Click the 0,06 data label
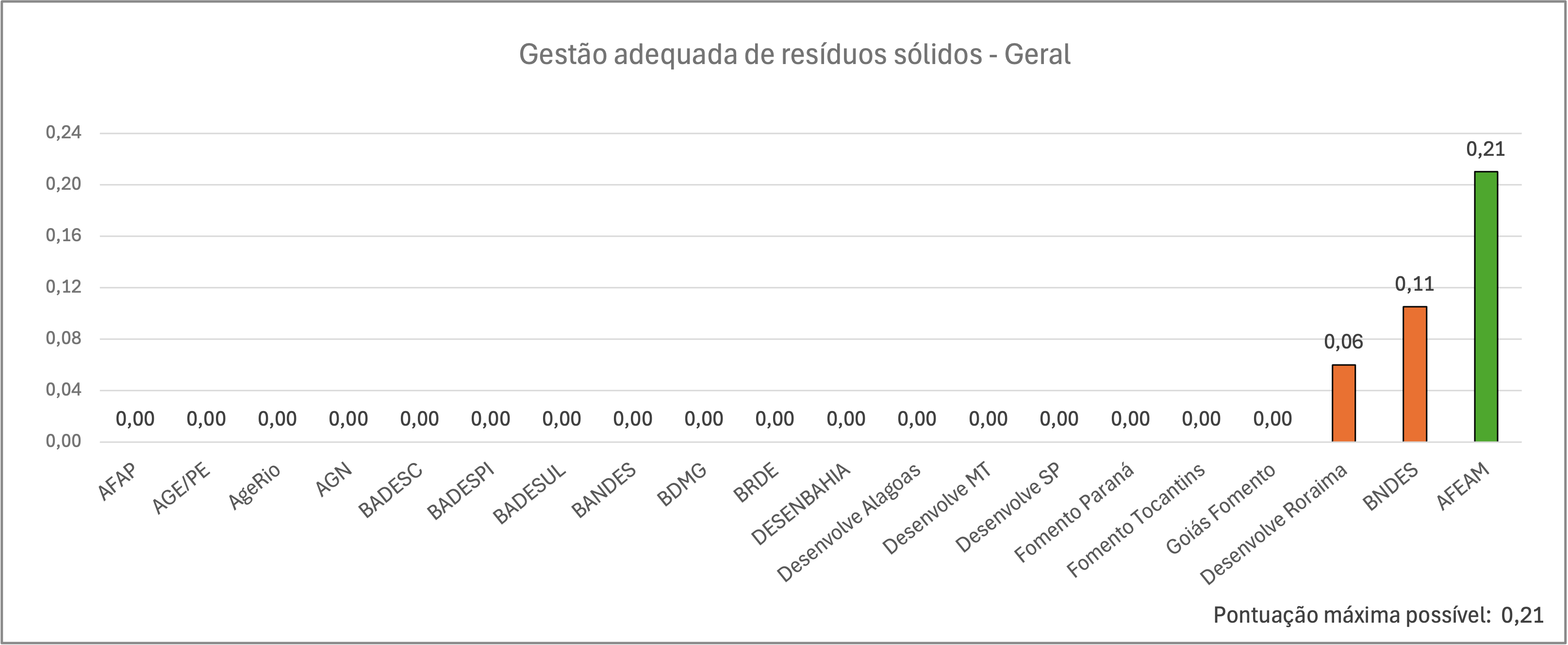This screenshot has width=1568, height=645. pos(1343,342)
